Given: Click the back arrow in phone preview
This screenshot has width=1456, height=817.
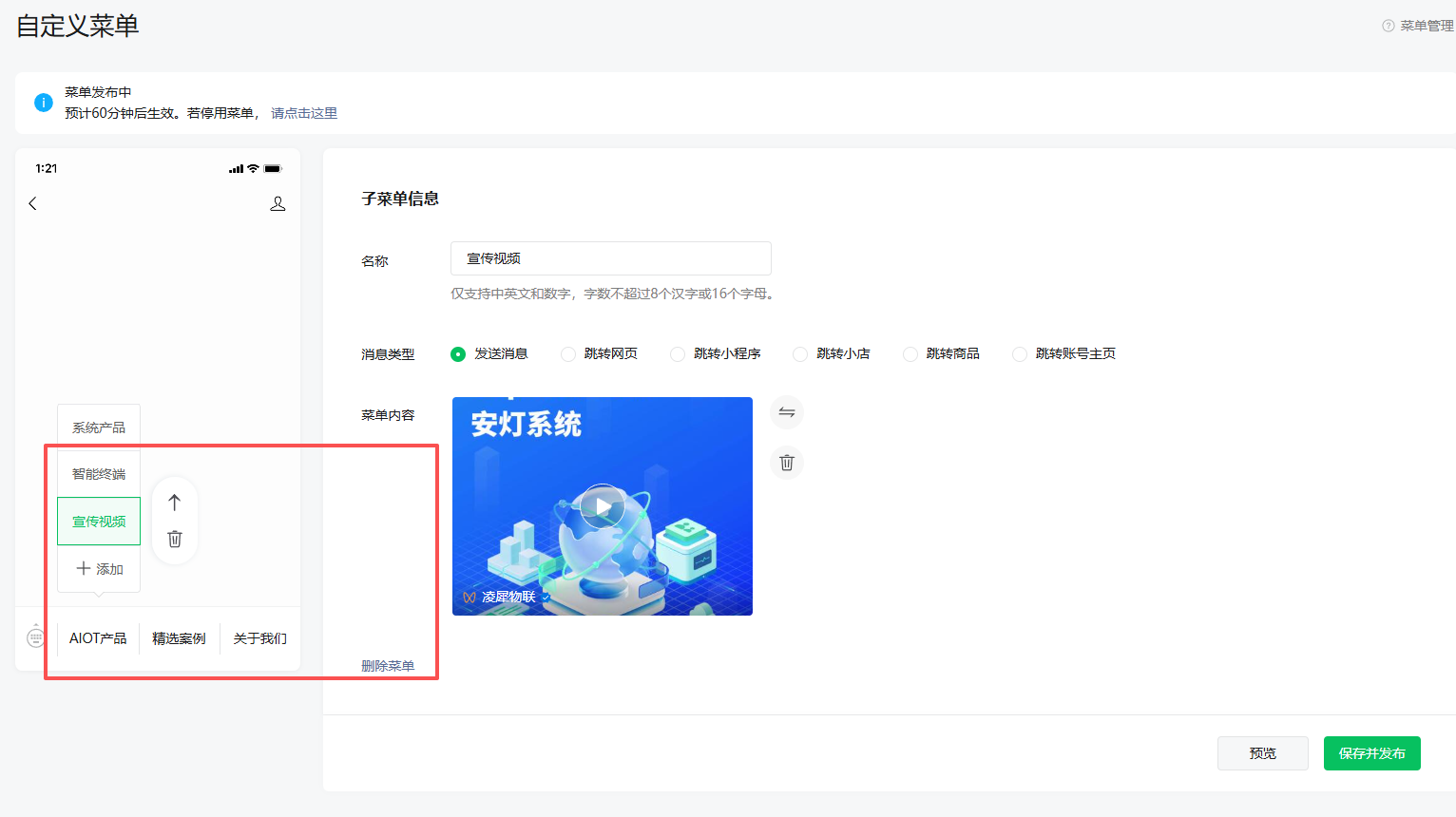Looking at the screenshot, I should 32,203.
